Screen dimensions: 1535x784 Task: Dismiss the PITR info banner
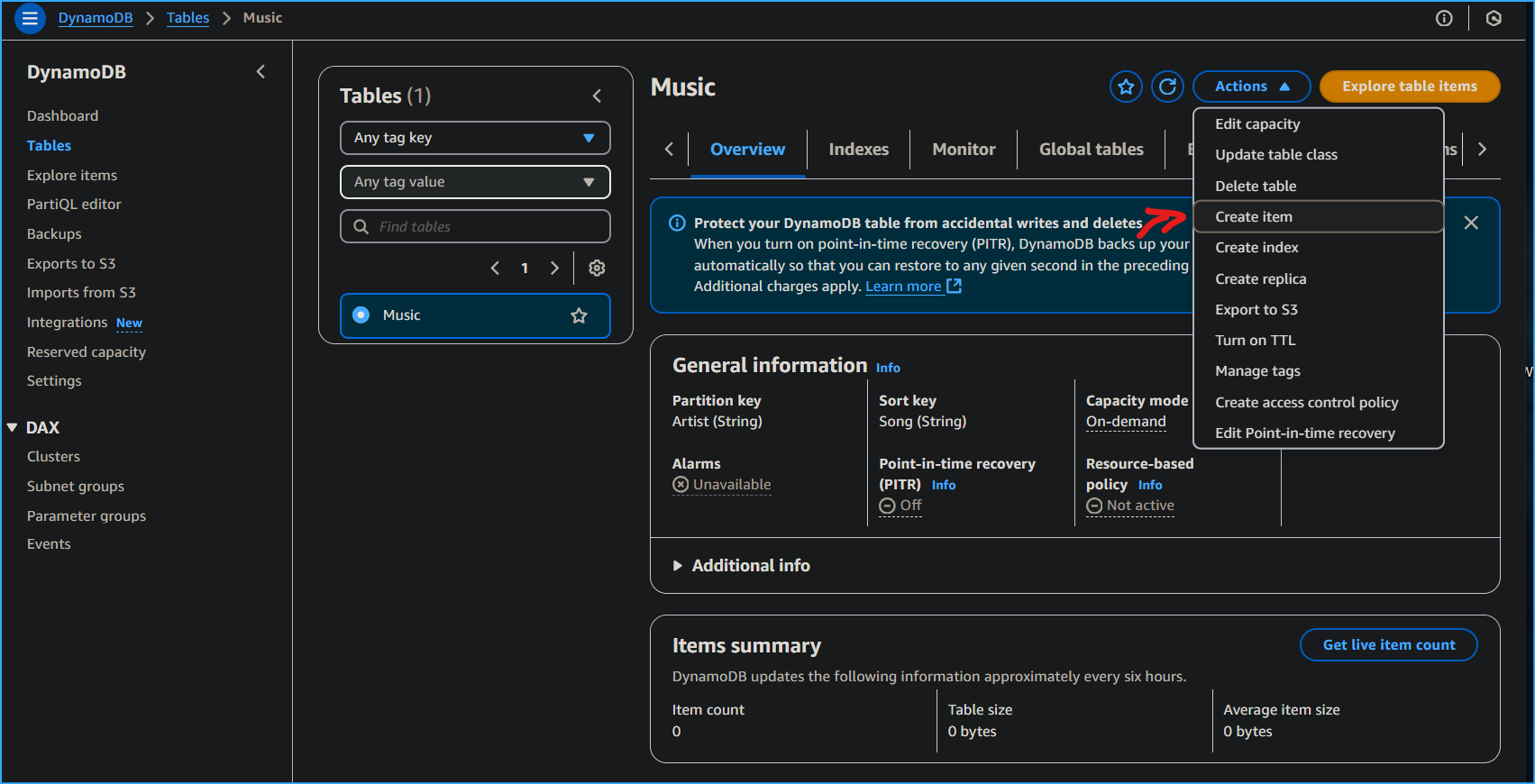[x=1471, y=223]
